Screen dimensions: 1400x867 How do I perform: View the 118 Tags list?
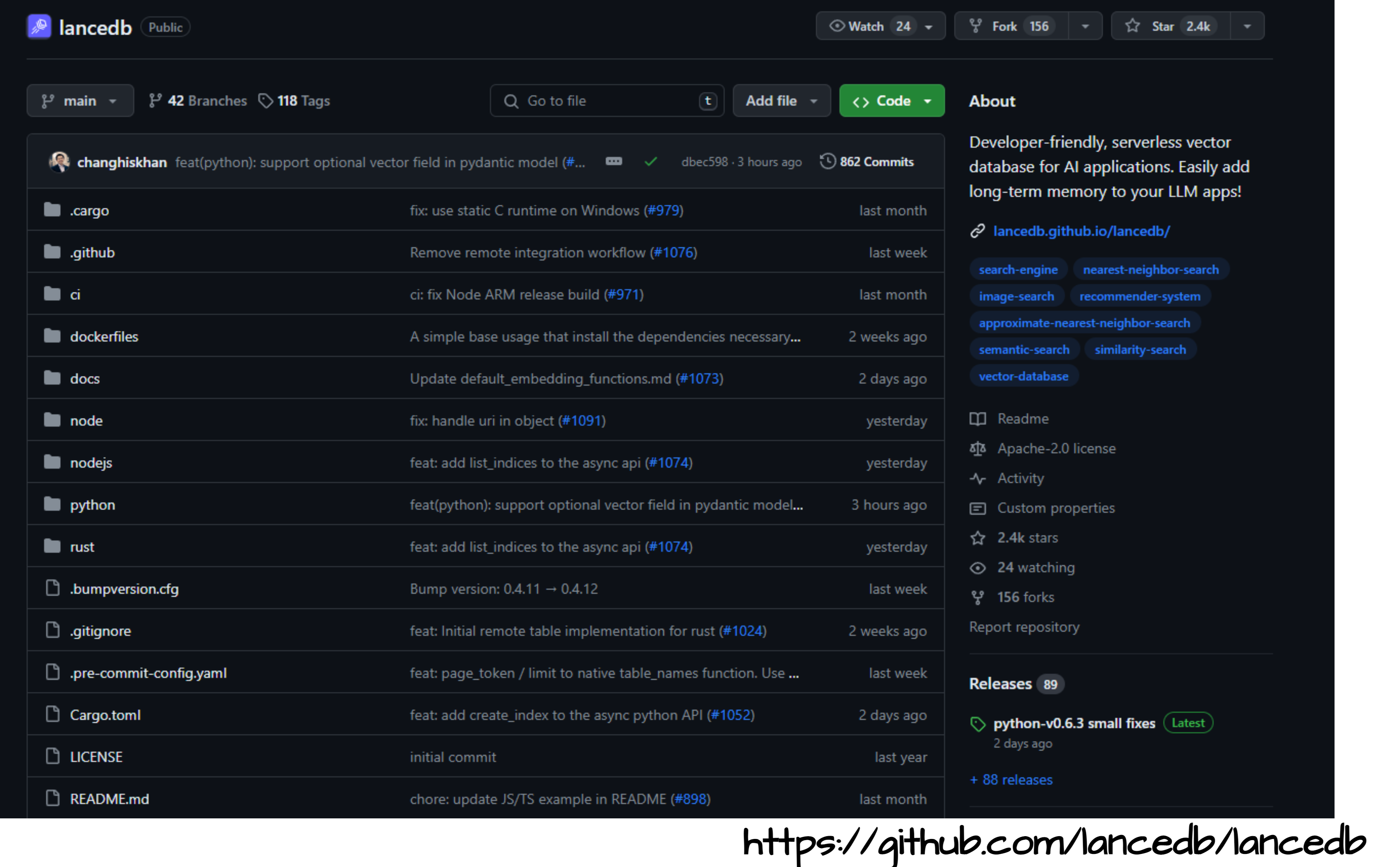coord(294,101)
